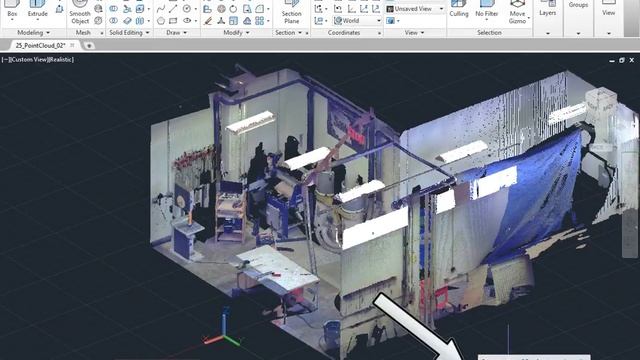The height and width of the screenshot is (360, 640).
Task: Click the UCS axis icon in the viewport
Action: pyautogui.click(x=223, y=328)
